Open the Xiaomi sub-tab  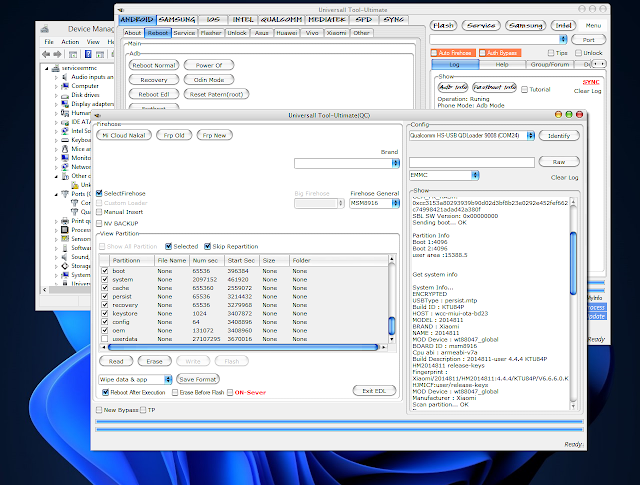coord(336,33)
